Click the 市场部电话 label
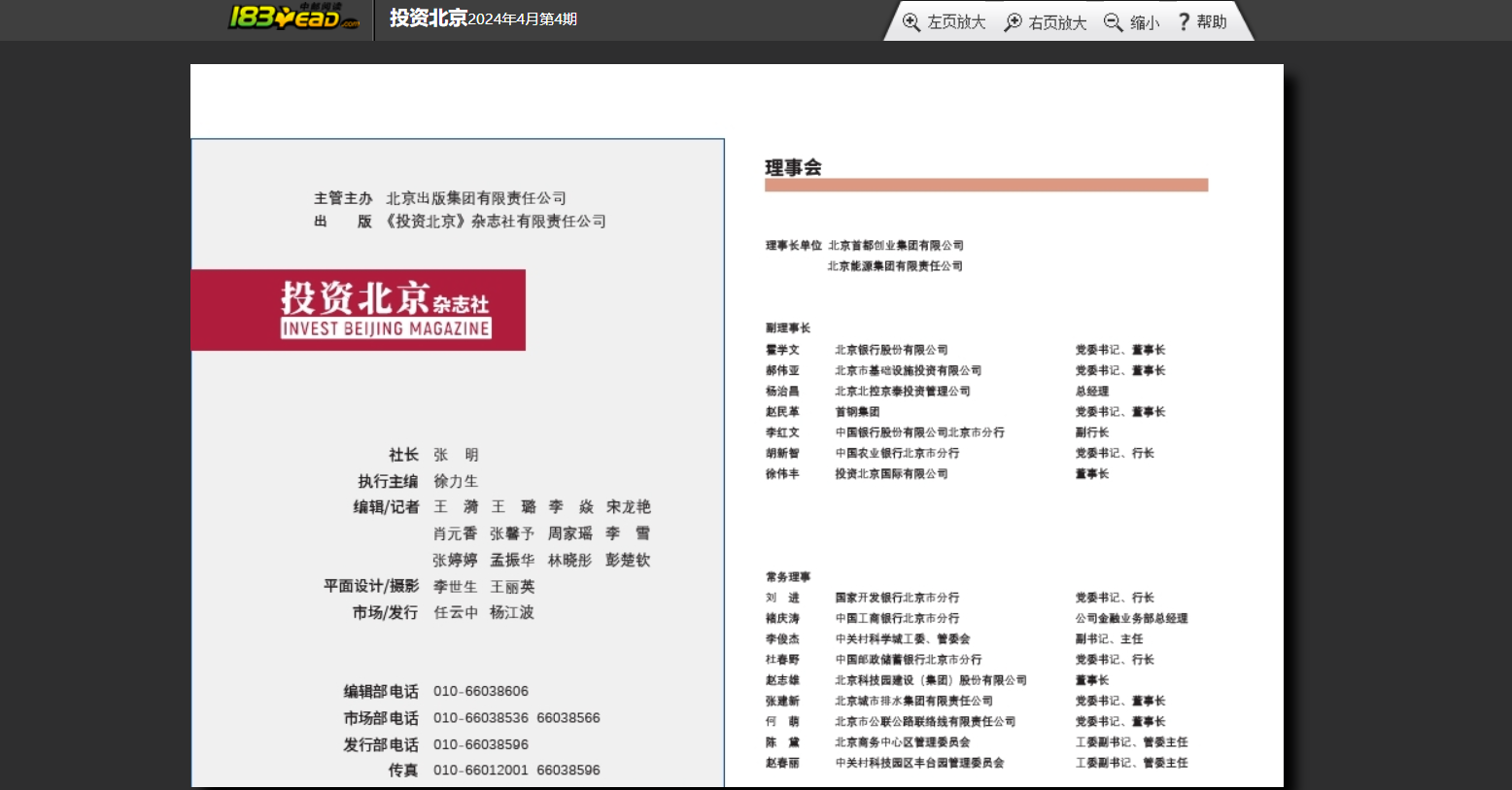1512x790 pixels. pos(381,718)
